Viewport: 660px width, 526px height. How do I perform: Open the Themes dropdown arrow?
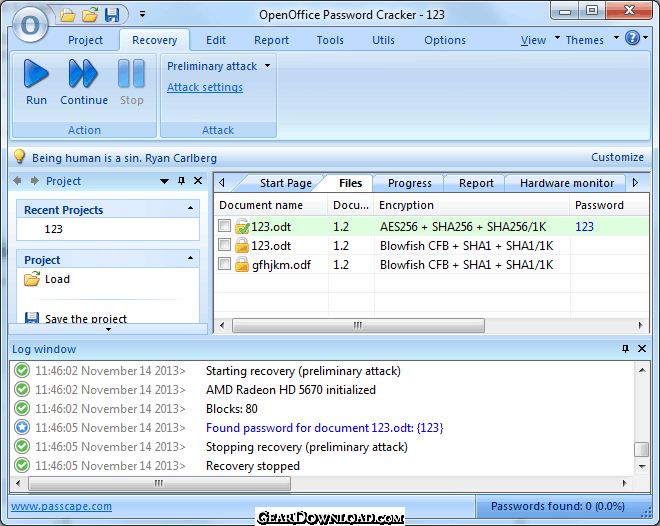(616, 38)
